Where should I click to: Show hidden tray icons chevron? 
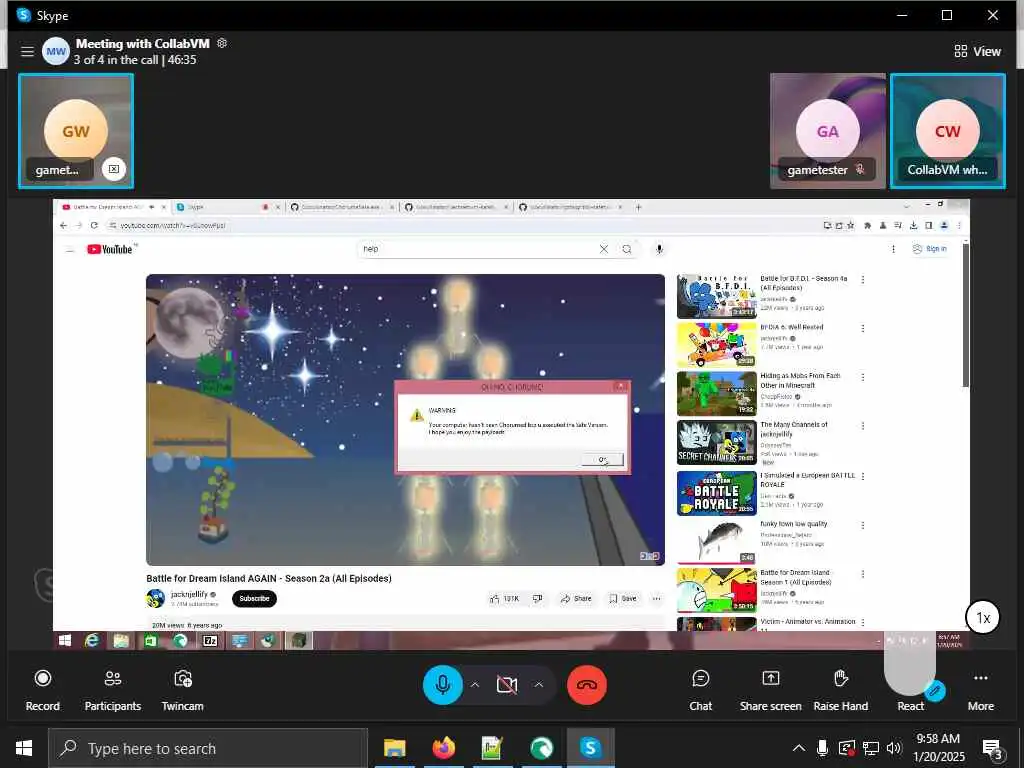tap(799, 748)
